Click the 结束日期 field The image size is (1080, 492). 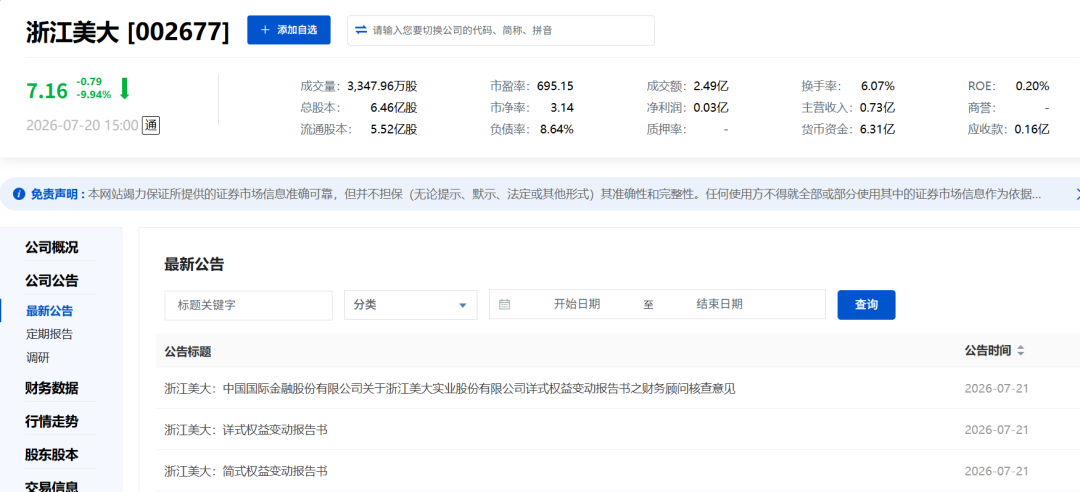(x=719, y=305)
